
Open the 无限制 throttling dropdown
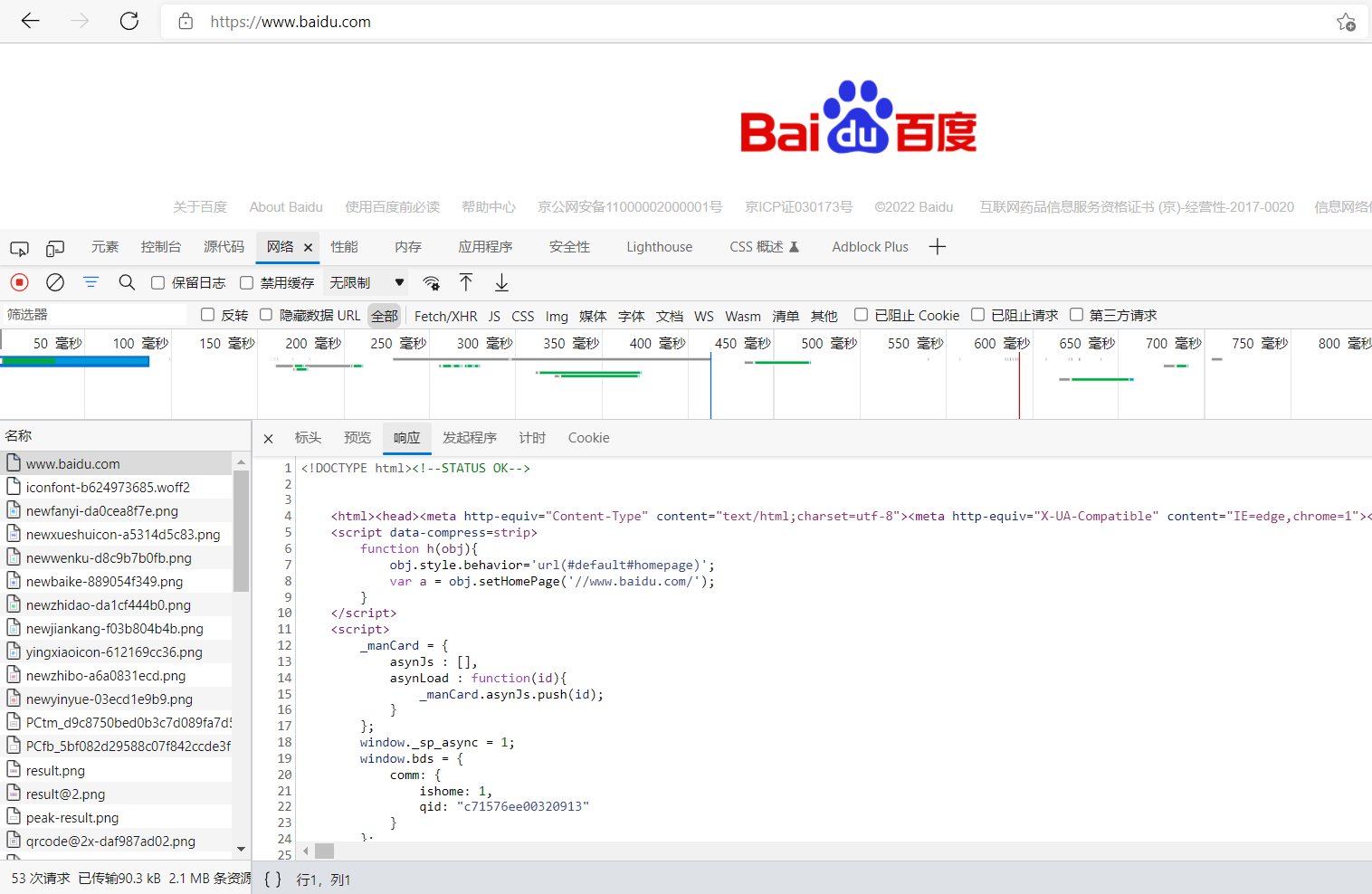(x=367, y=283)
